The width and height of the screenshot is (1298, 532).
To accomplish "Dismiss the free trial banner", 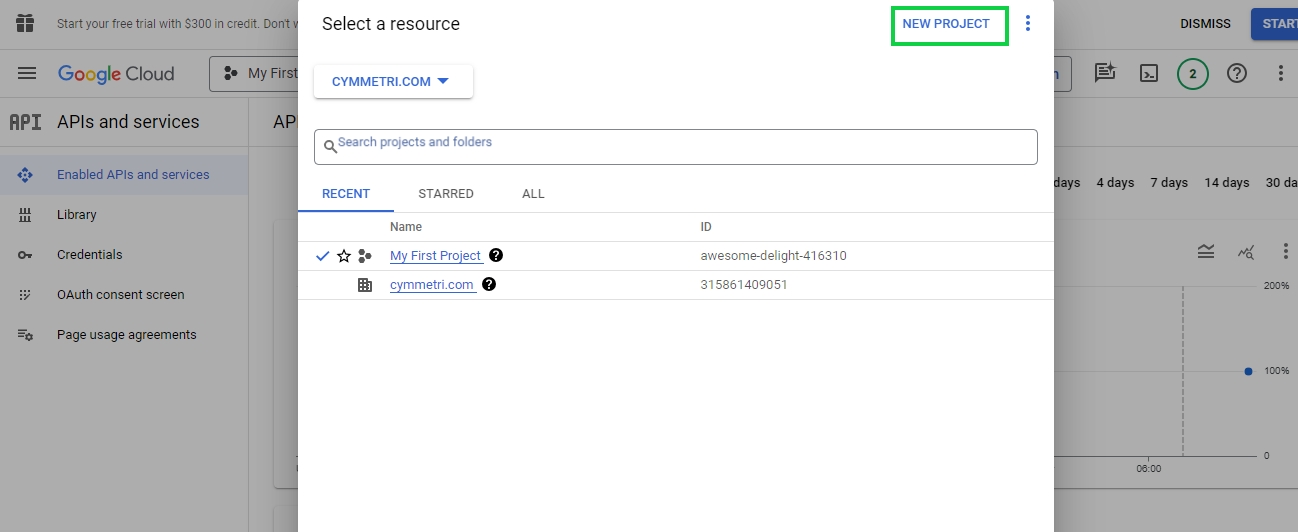I will click(x=1205, y=24).
